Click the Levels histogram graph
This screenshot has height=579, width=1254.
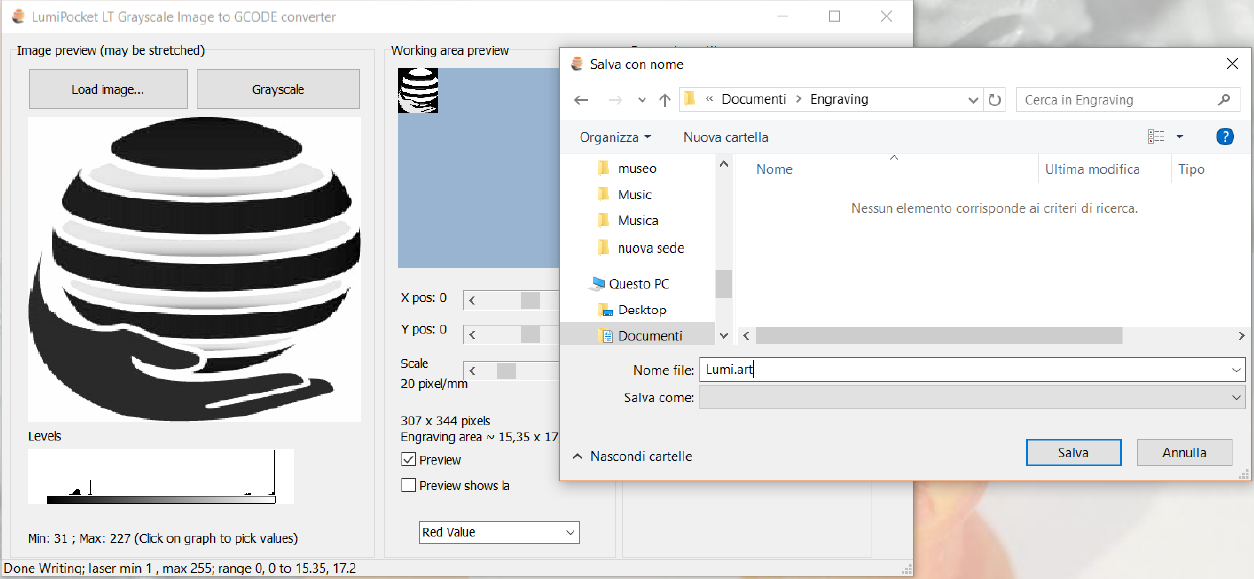point(161,476)
